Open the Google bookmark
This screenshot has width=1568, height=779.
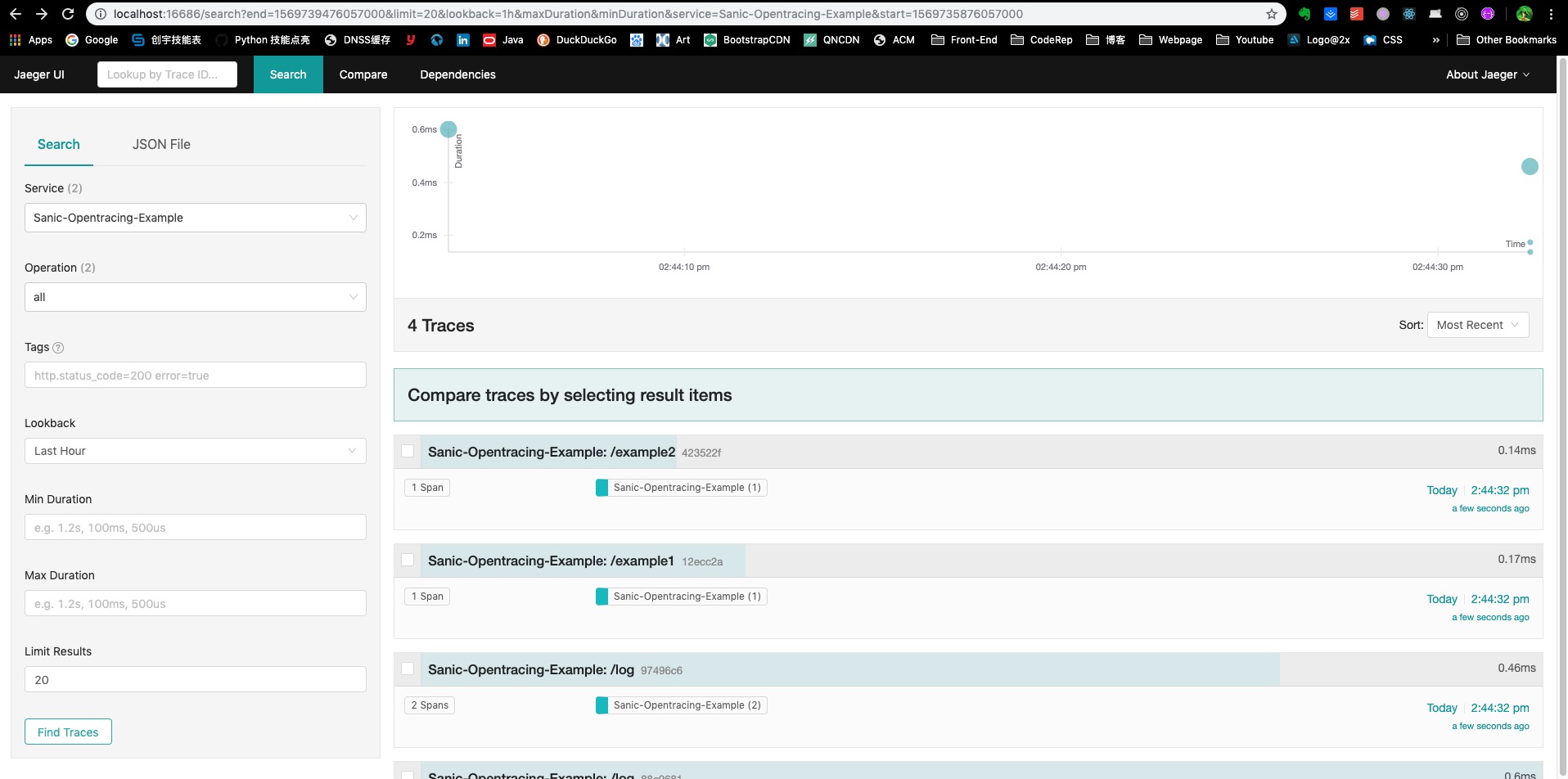coord(92,39)
